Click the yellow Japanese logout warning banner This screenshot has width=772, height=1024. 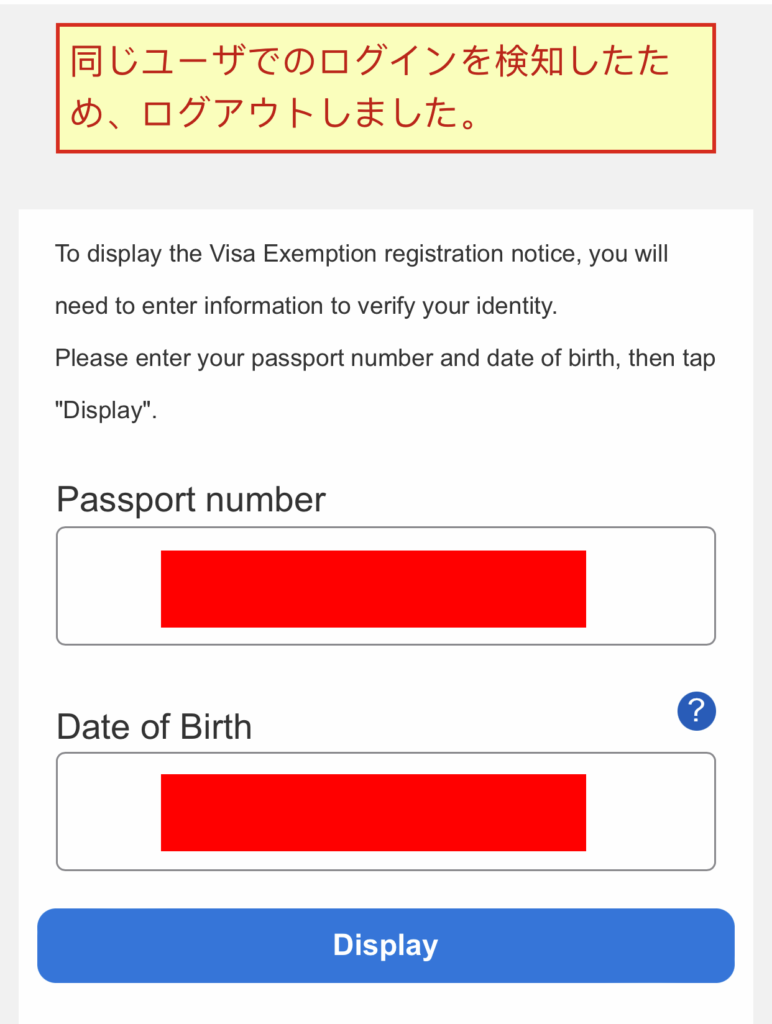pyautogui.click(x=385, y=88)
